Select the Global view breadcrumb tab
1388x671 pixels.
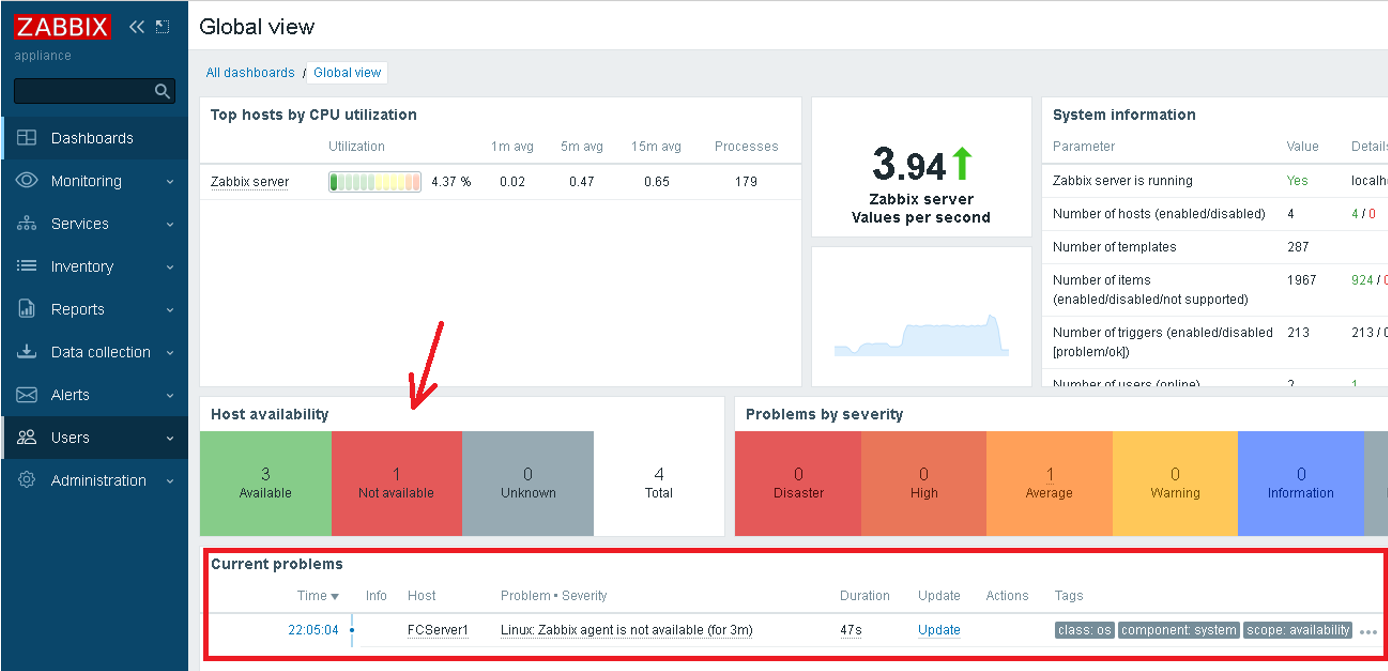point(347,73)
